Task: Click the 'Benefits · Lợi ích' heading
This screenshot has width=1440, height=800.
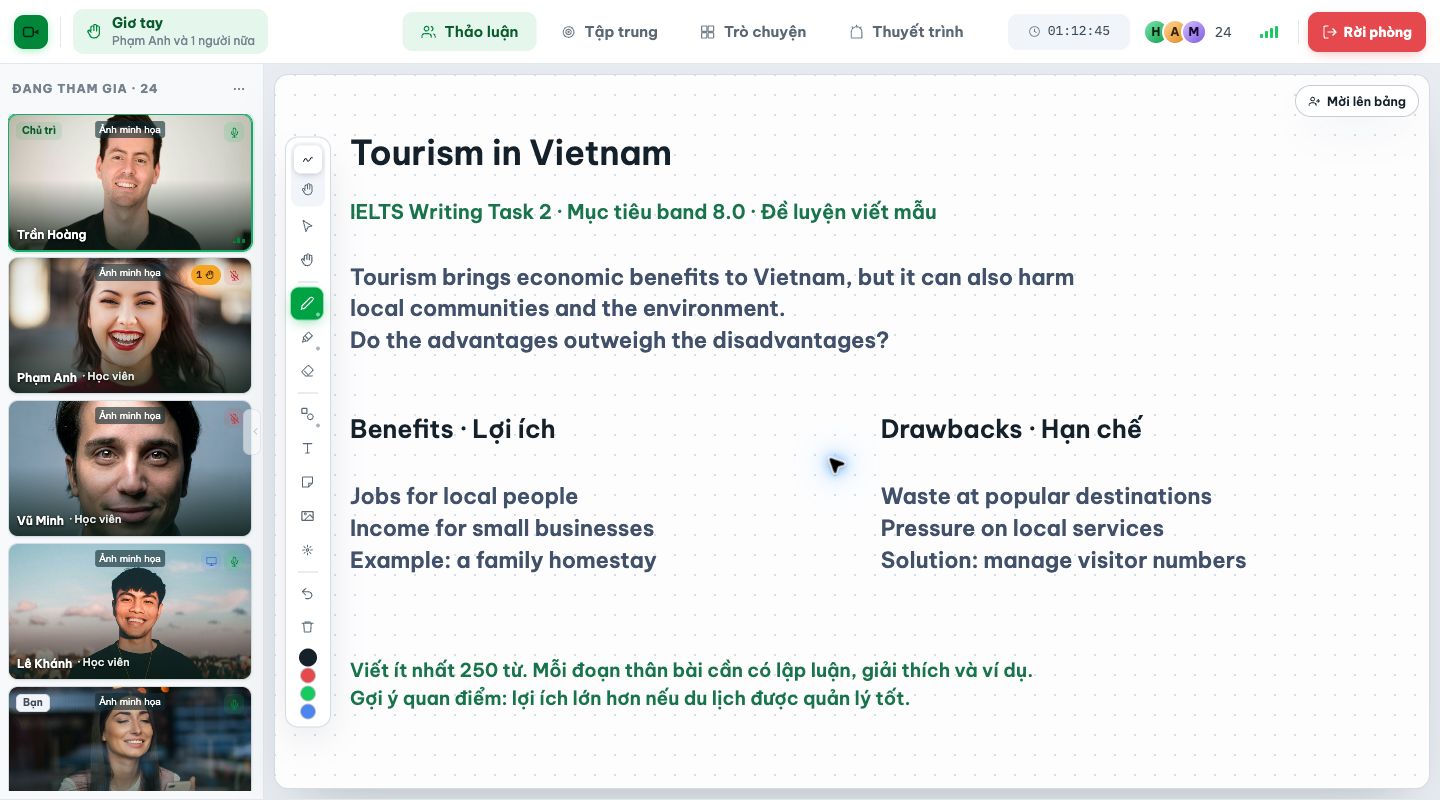Action: [x=452, y=429]
